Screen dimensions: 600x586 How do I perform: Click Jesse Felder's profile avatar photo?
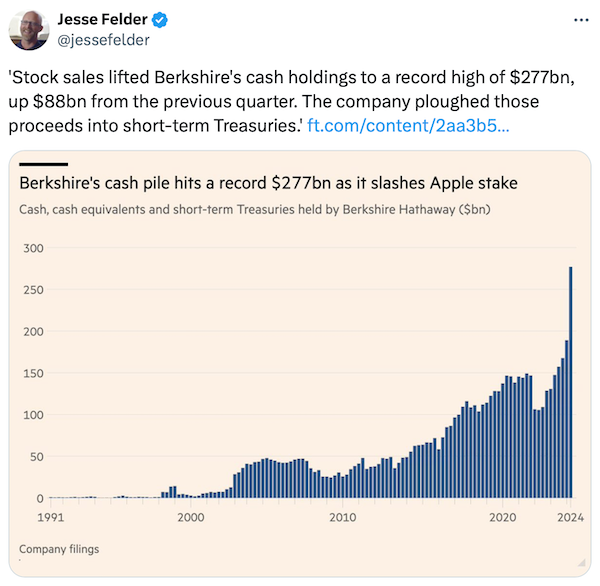[29, 30]
